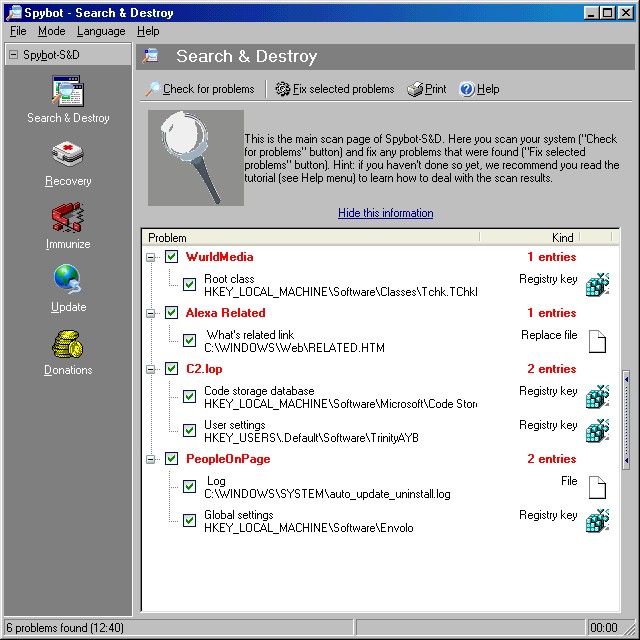Click the large magnifying glass image
640x640 pixels.
pos(196,158)
